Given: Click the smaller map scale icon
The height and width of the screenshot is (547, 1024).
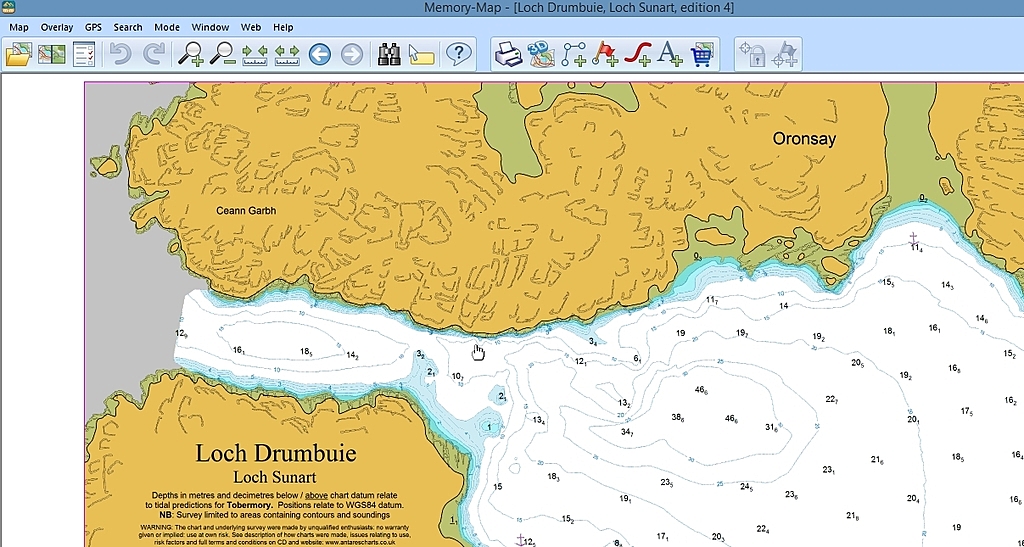Looking at the screenshot, I should (x=255, y=54).
